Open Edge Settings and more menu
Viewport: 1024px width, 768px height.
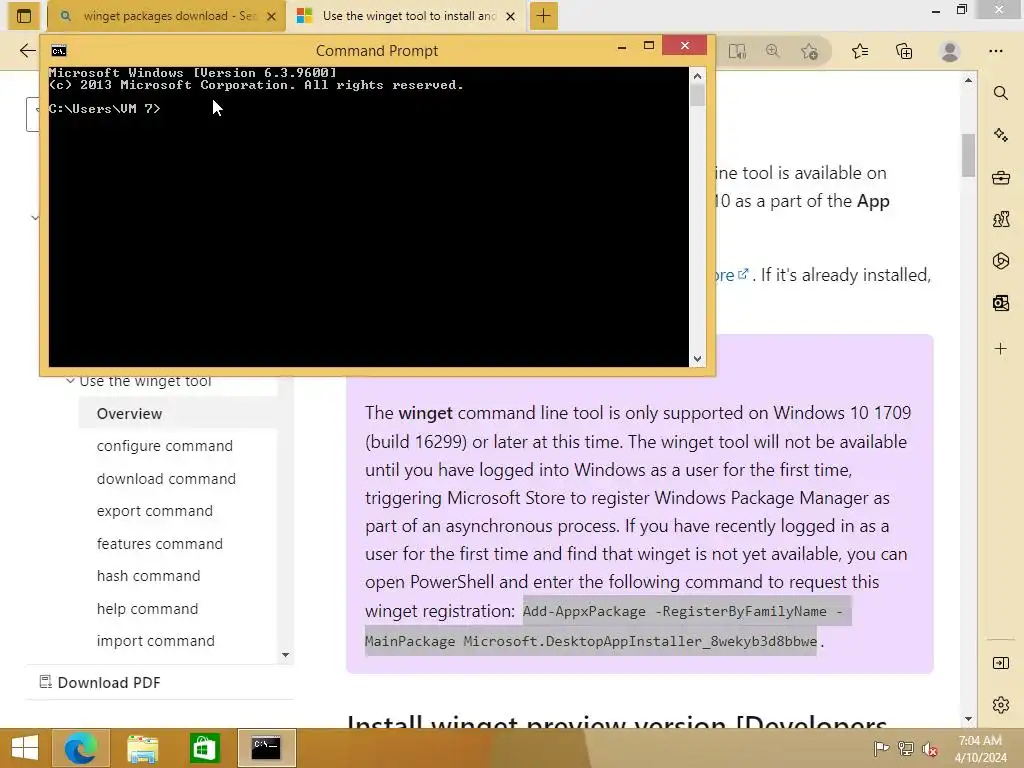(x=995, y=51)
